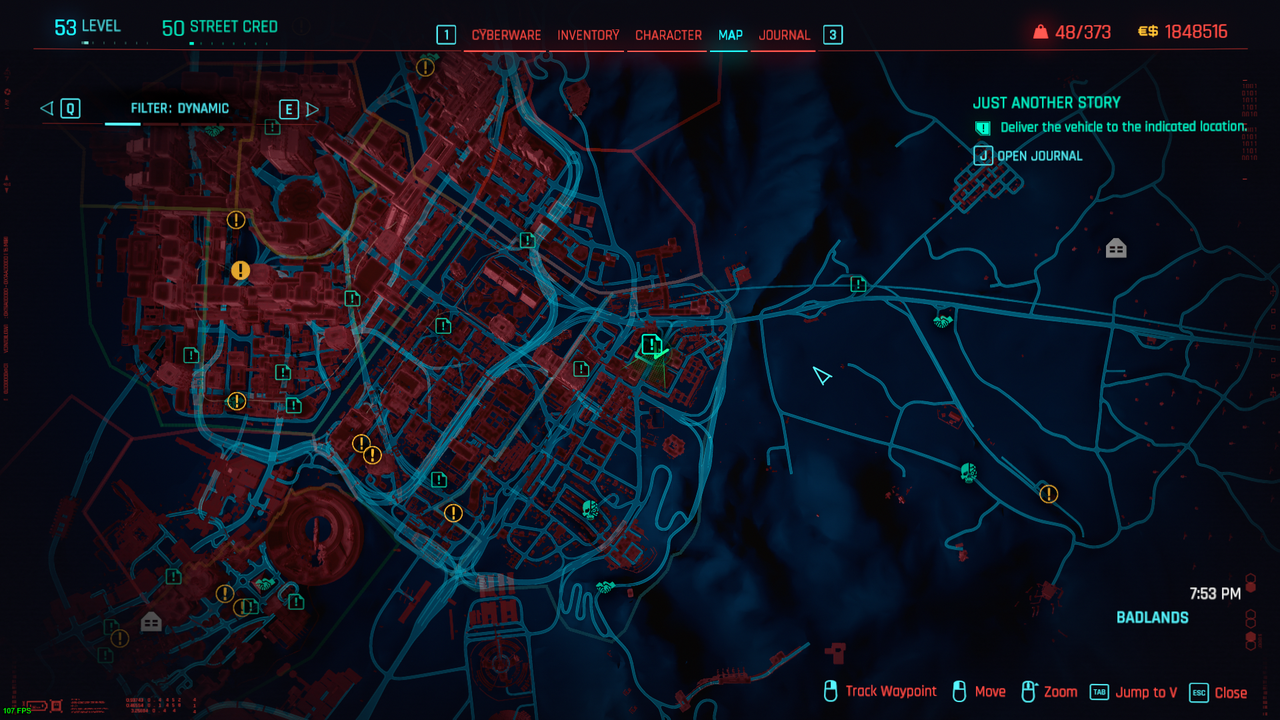This screenshot has width=1280, height=720.
Task: Click the green gig marker on the eastern highway
Action: (858, 284)
